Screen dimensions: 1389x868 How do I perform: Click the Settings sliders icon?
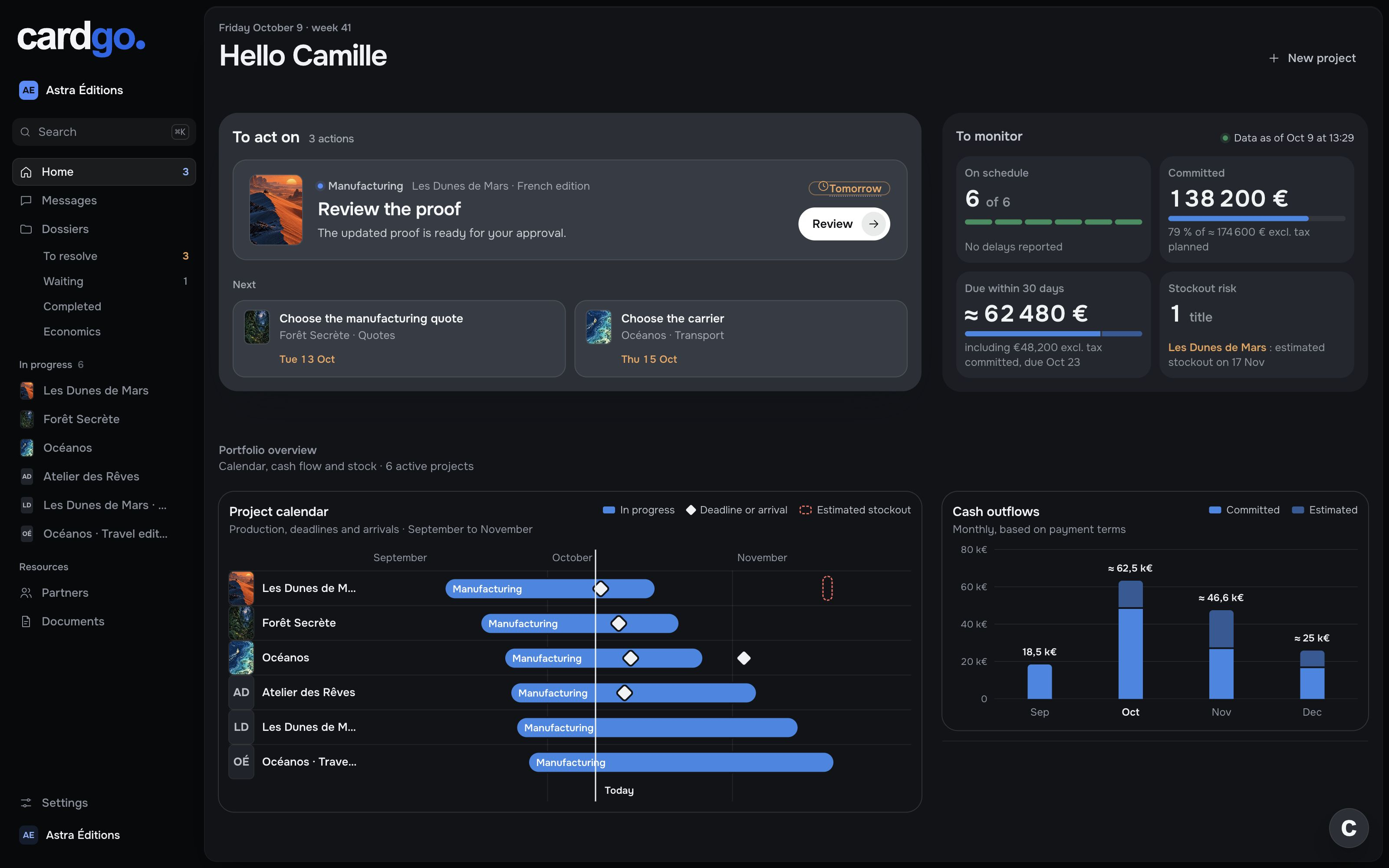(26, 802)
